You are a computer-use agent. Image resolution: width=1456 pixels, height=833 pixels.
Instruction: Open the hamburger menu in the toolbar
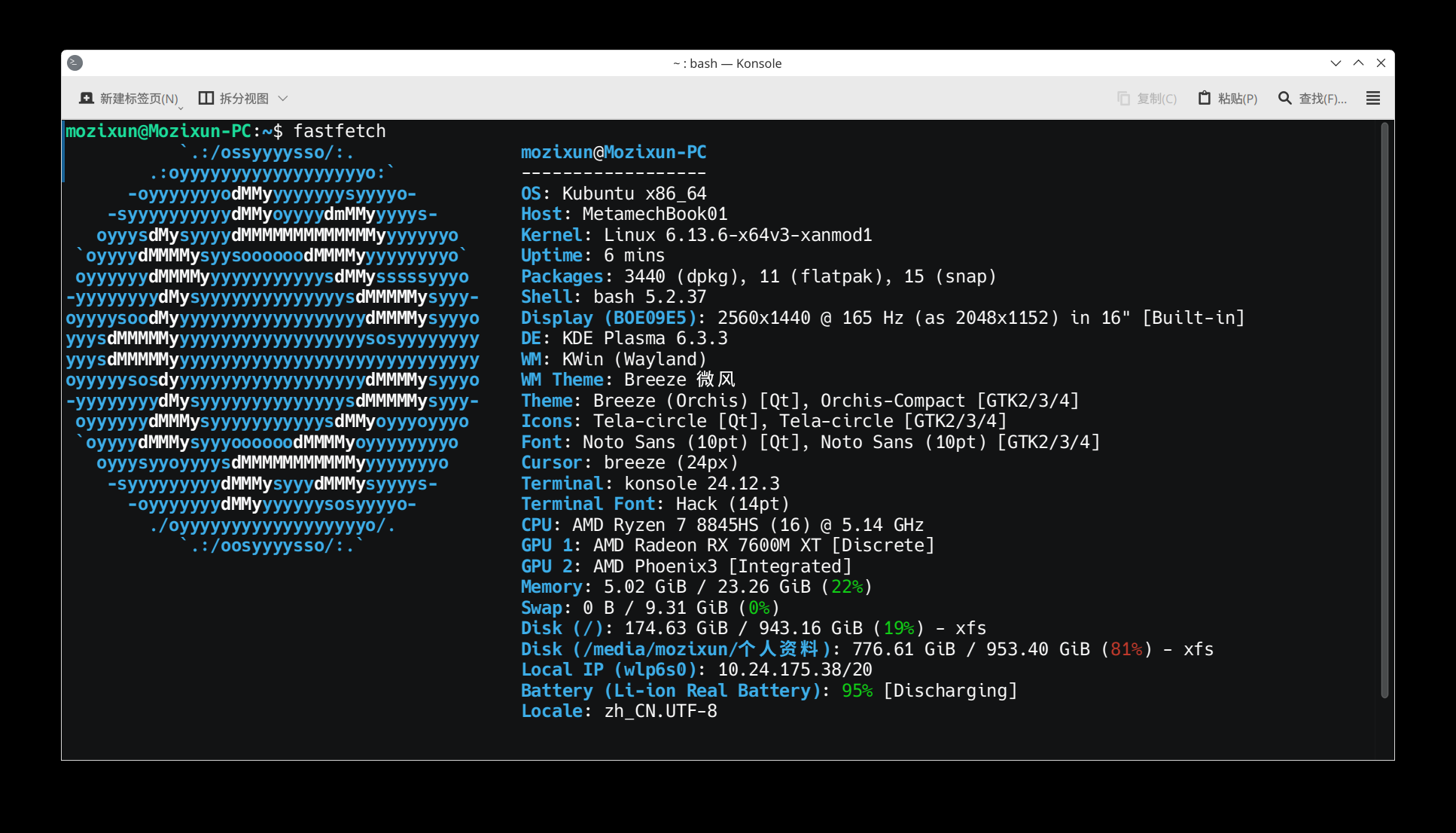1373,99
